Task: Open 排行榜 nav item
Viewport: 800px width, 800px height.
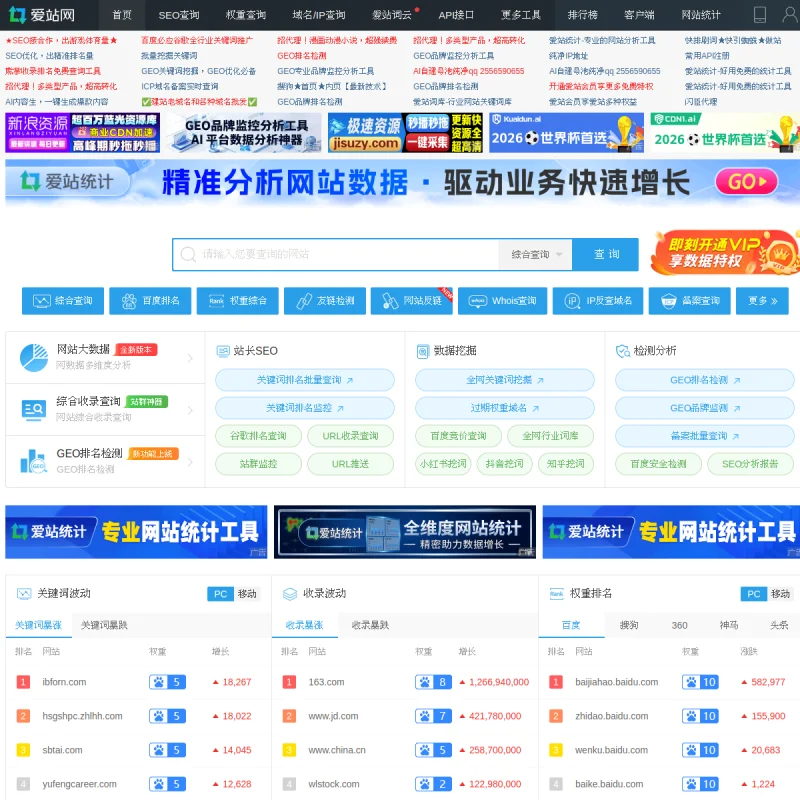Action: tap(582, 15)
